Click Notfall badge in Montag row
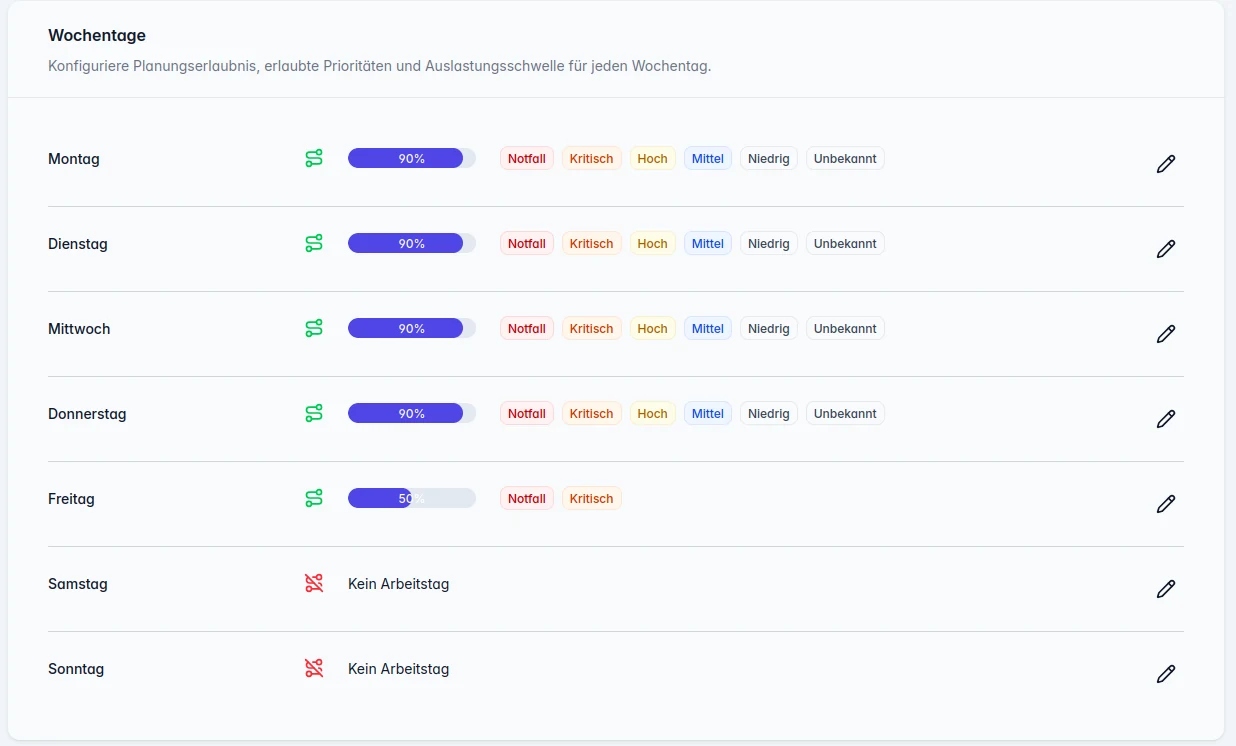The image size is (1236, 746). point(527,158)
